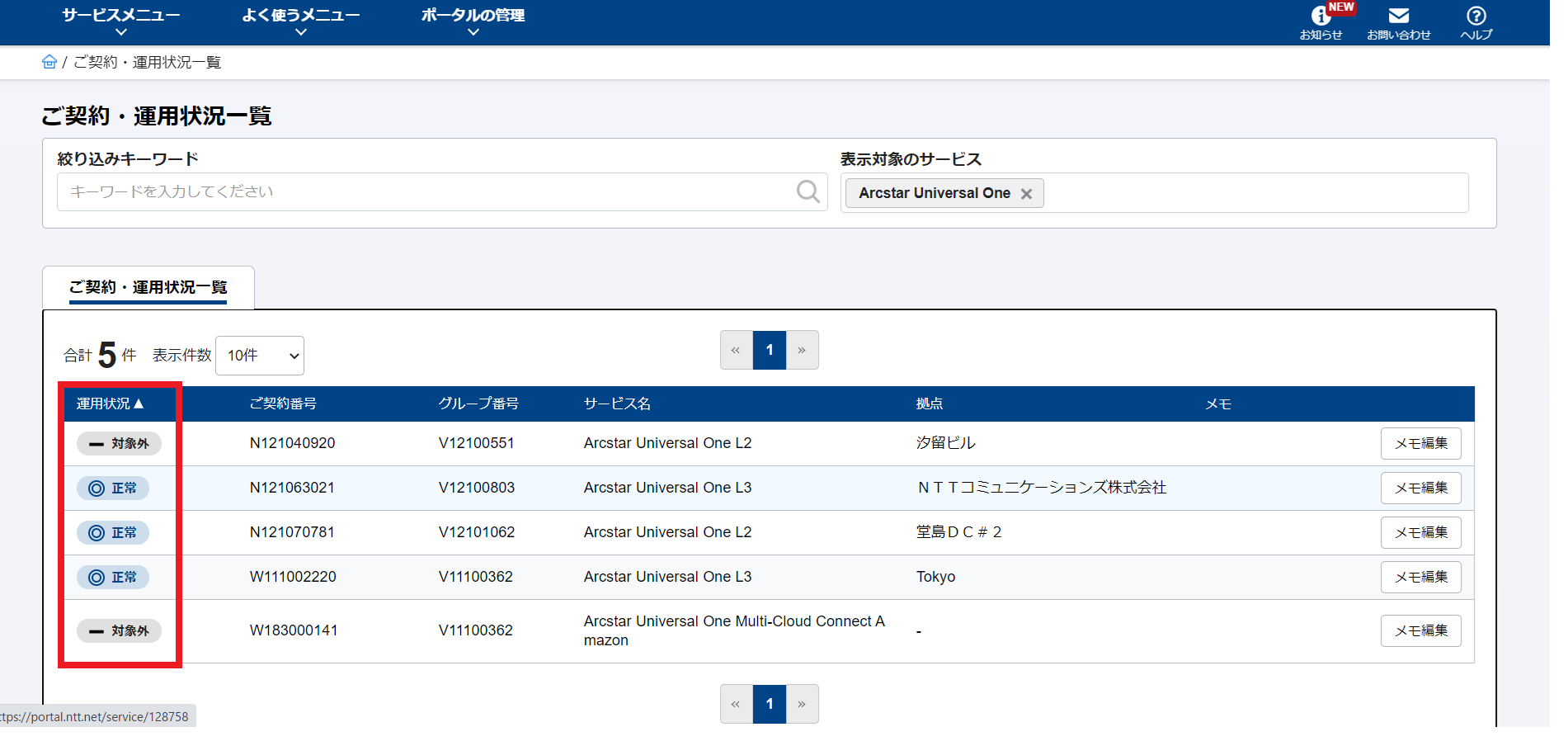Click メモ編集 for contract W183000141
The height and width of the screenshot is (741, 1568).
coord(1421,630)
